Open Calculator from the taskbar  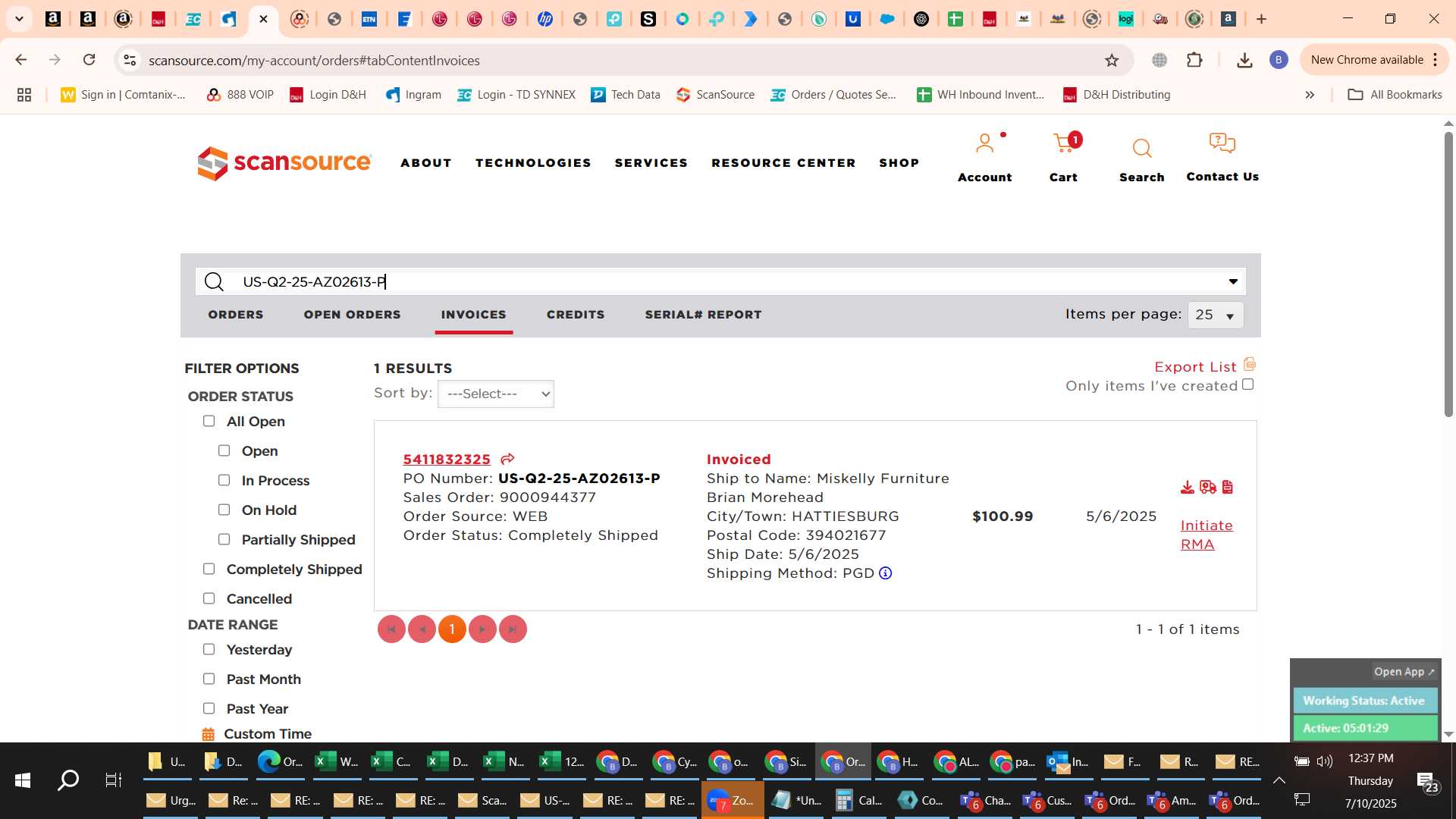point(858,801)
